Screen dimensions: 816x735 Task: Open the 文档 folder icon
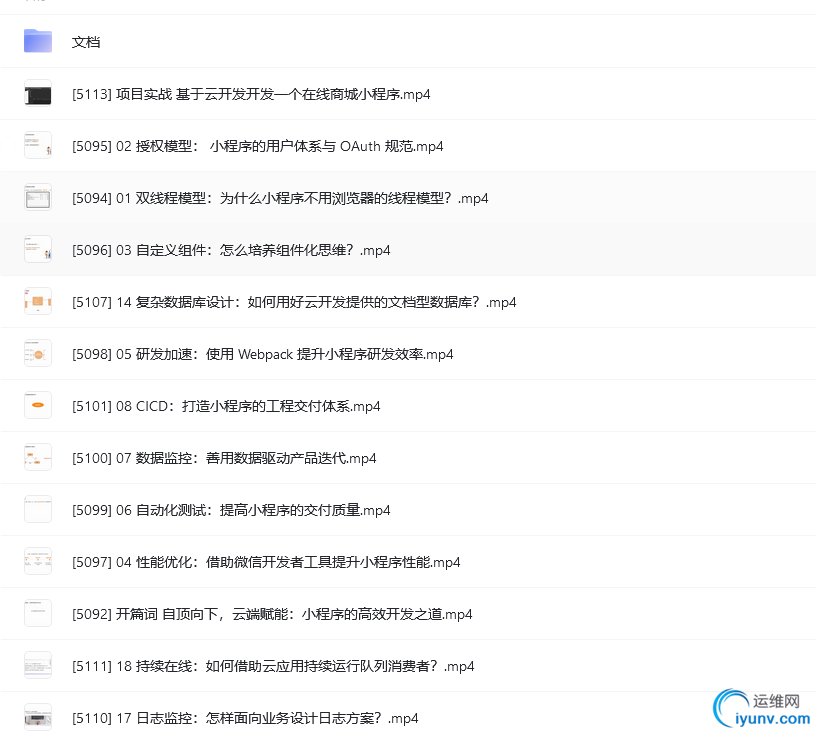click(x=37, y=41)
